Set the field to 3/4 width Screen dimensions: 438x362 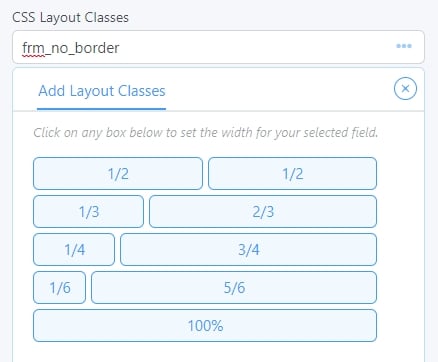point(249,250)
